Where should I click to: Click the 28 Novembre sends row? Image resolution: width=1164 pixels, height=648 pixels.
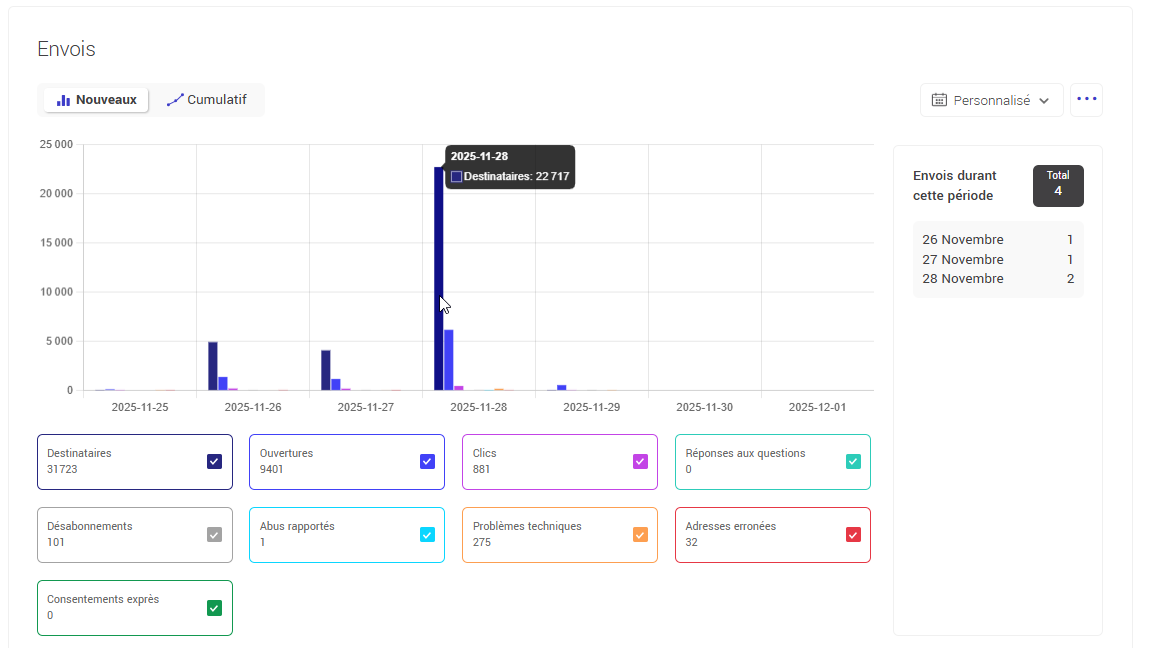[997, 279]
